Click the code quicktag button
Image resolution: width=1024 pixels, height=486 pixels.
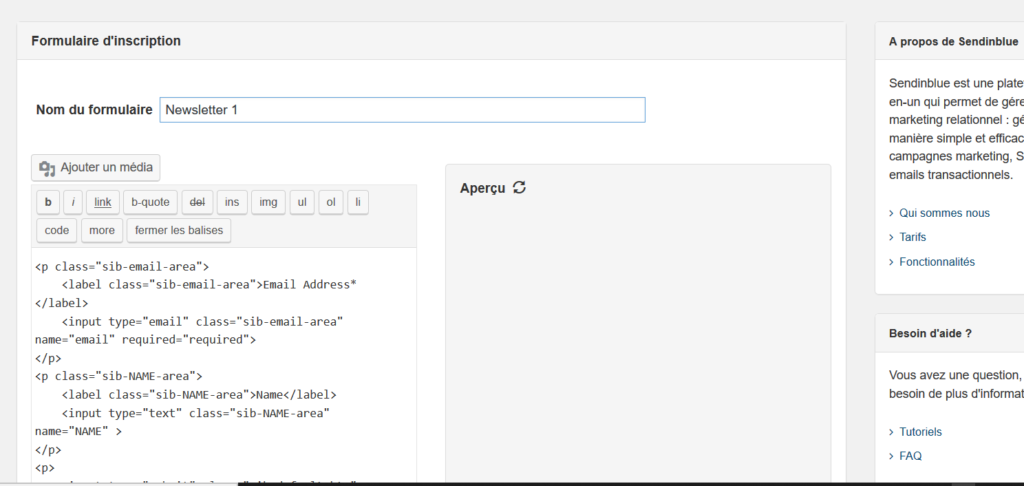coord(57,231)
